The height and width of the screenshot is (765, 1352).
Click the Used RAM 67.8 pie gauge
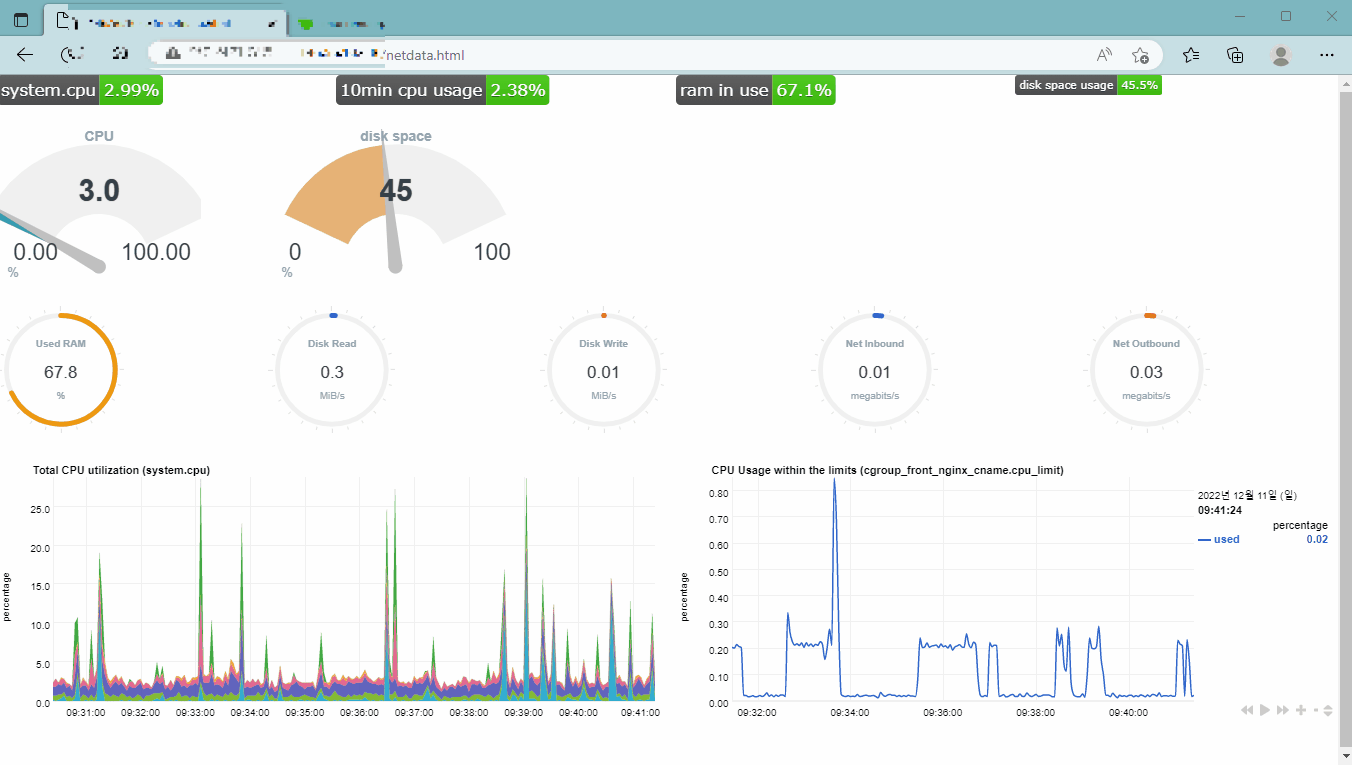pos(61,370)
